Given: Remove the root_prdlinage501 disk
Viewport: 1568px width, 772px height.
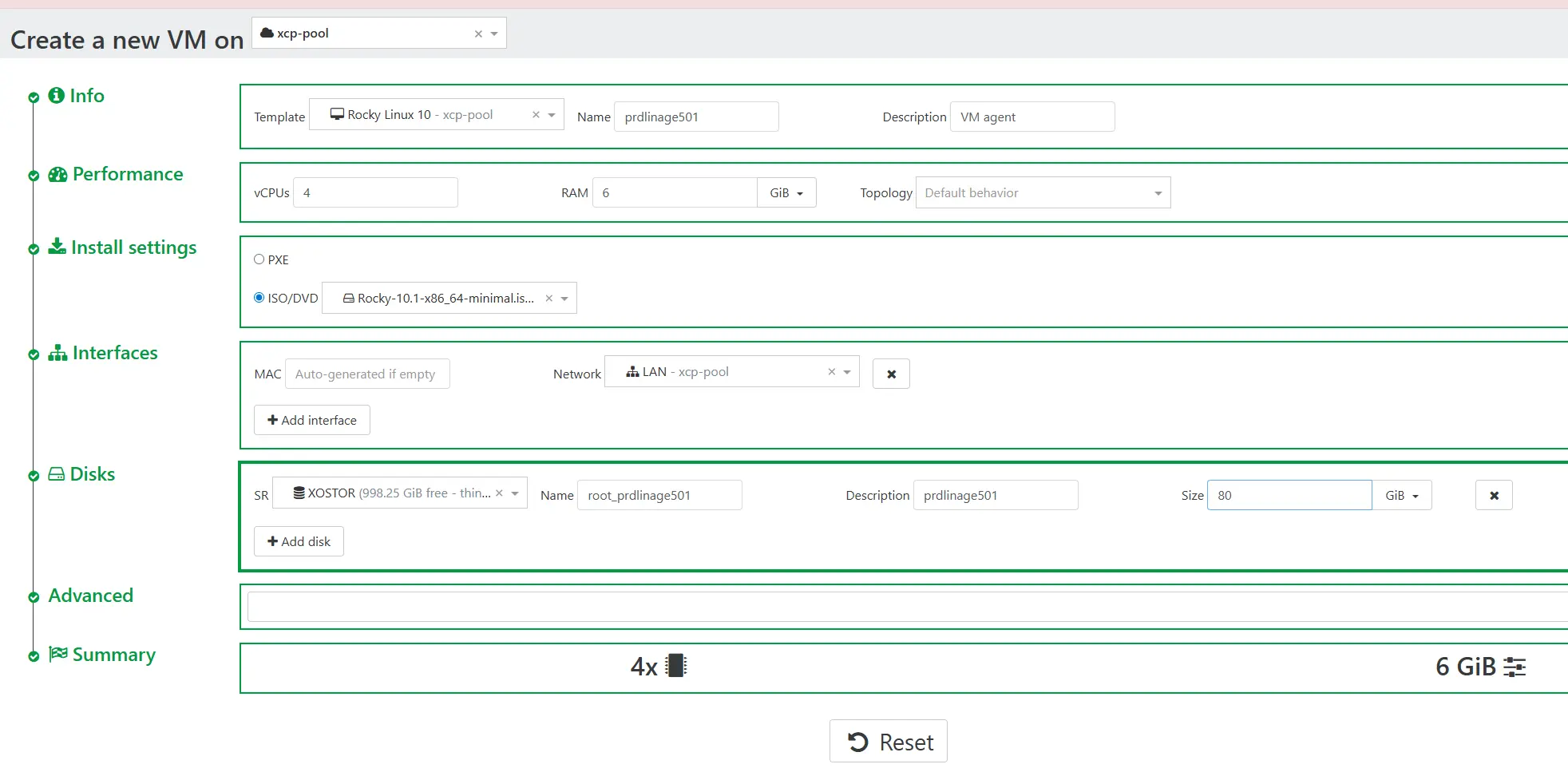Looking at the screenshot, I should point(1494,495).
